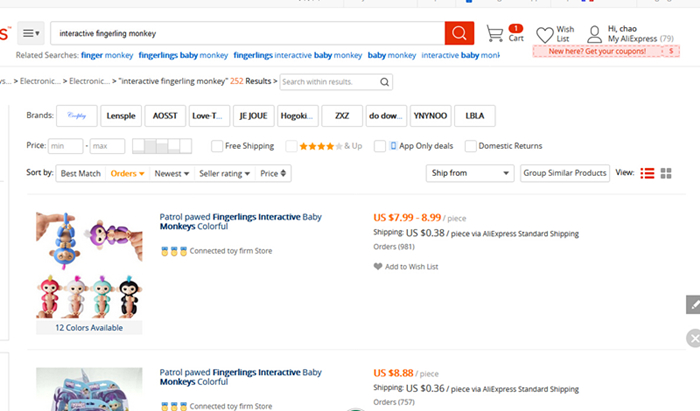Enable the Free Shipping checkbox

coord(217,146)
